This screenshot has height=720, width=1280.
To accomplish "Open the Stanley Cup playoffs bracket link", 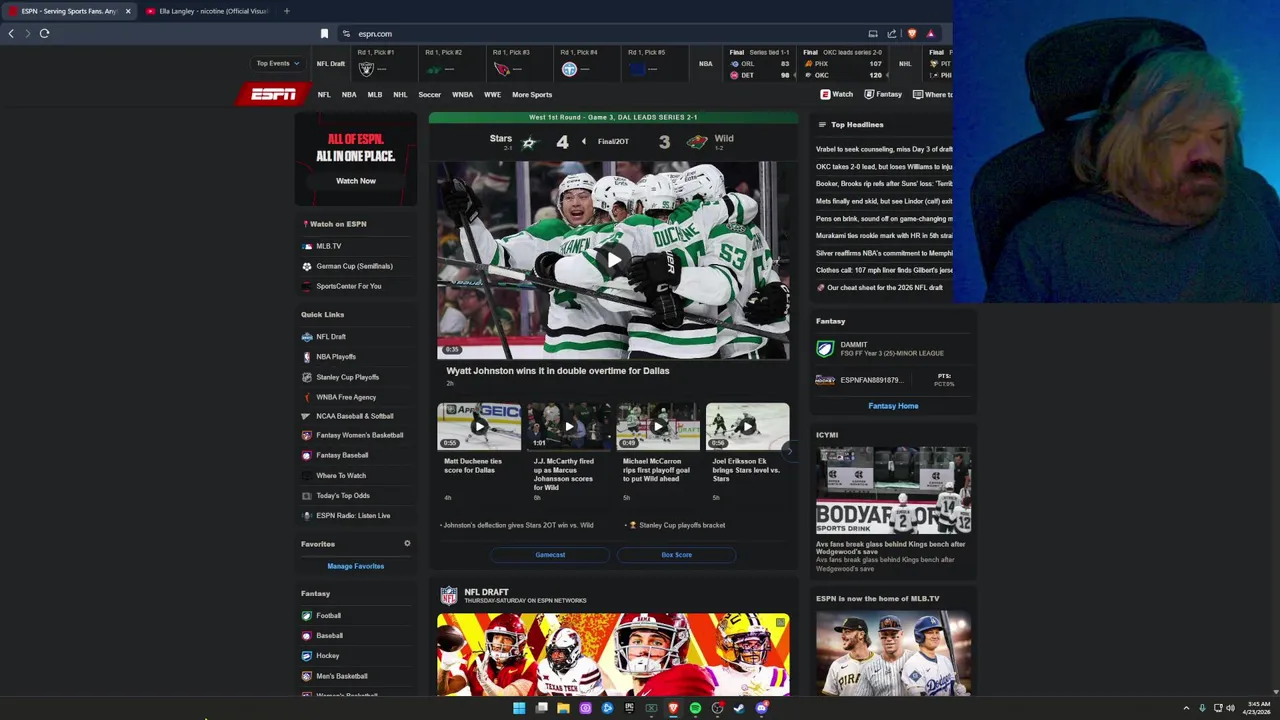I will coord(681,525).
